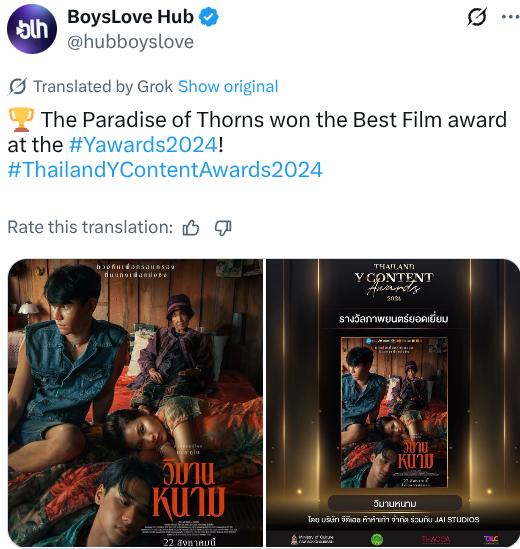Click the blue verified badge
This screenshot has height=549, width=520.
209,17
